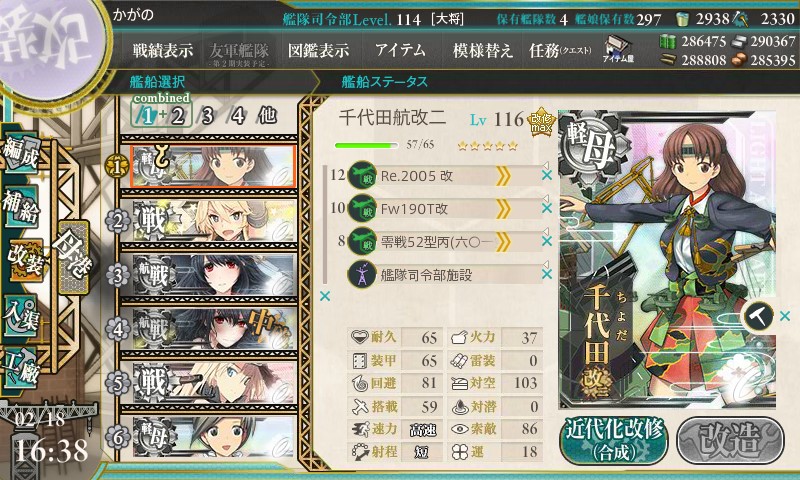
Task: Open the 工廠 factory sidebar icon
Action: (x=21, y=368)
